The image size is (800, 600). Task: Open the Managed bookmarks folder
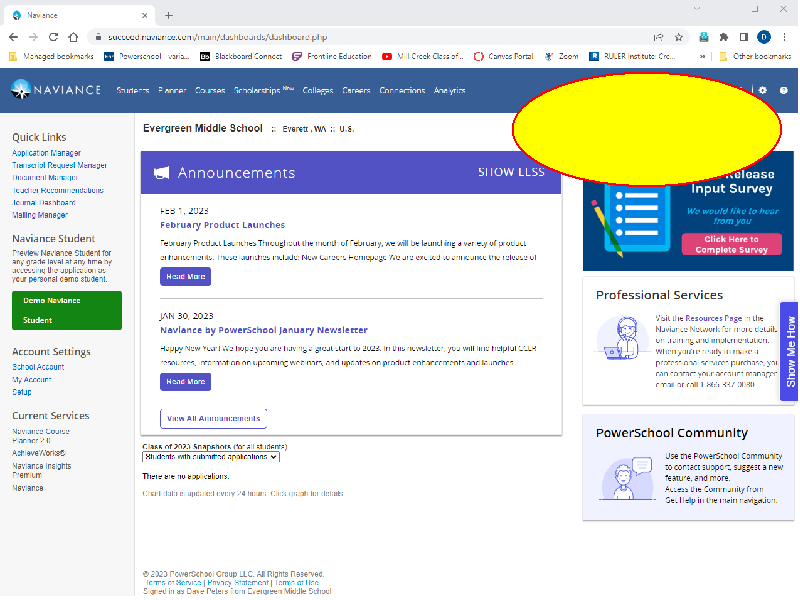click(x=52, y=56)
